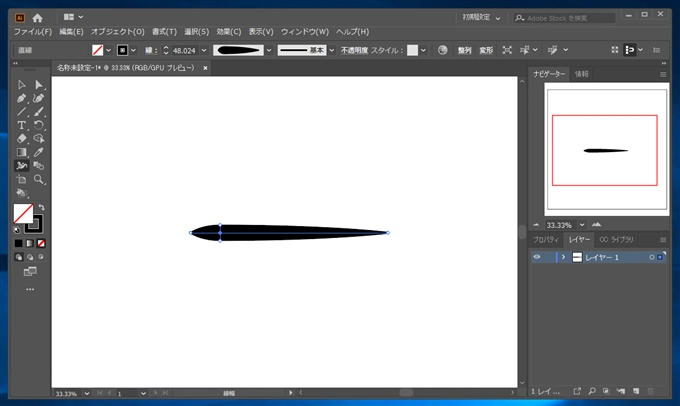This screenshot has height=406, width=680.
Task: Open arrange documents dropdown
Action: [73, 17]
